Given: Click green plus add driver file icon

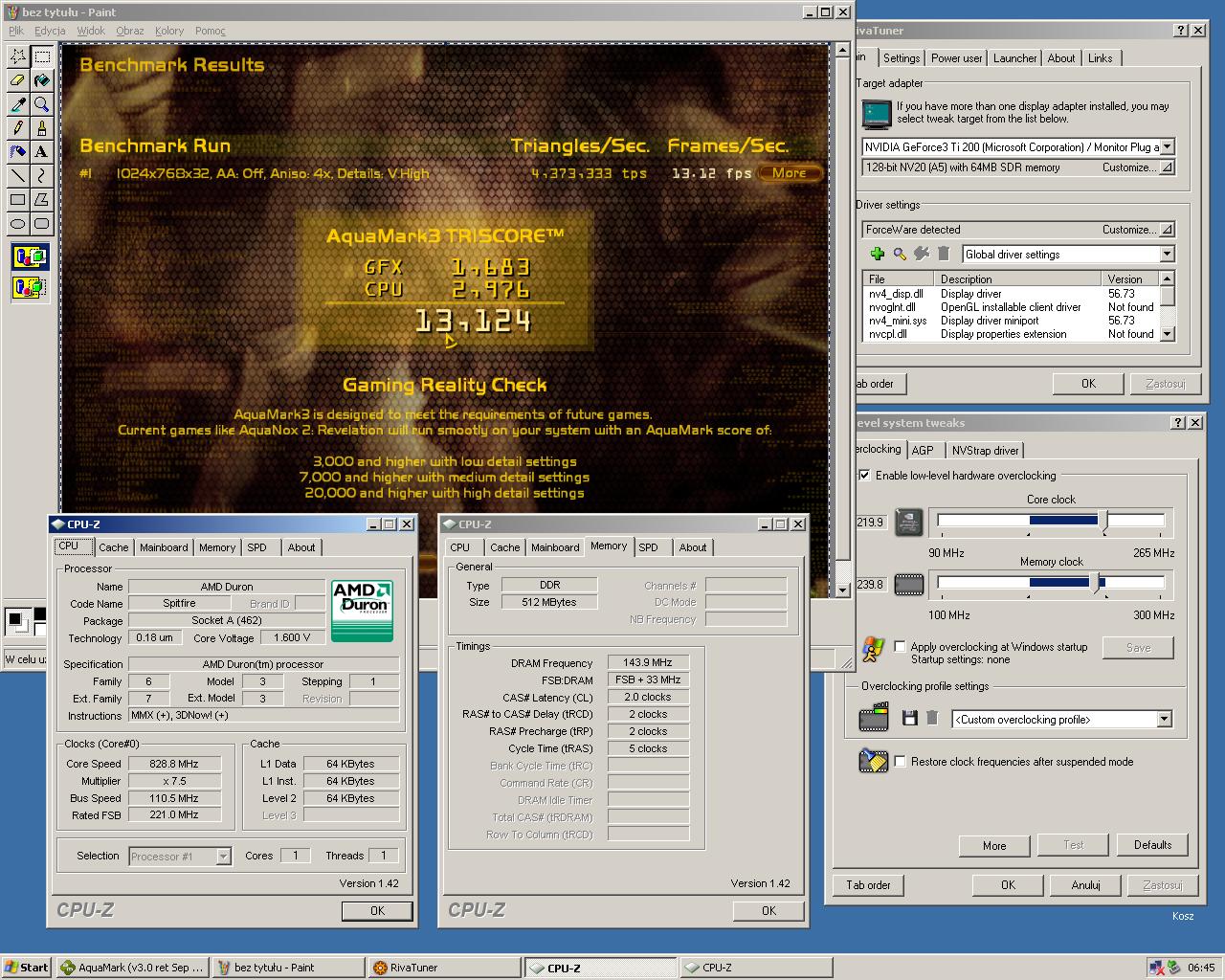Looking at the screenshot, I should coord(877,254).
